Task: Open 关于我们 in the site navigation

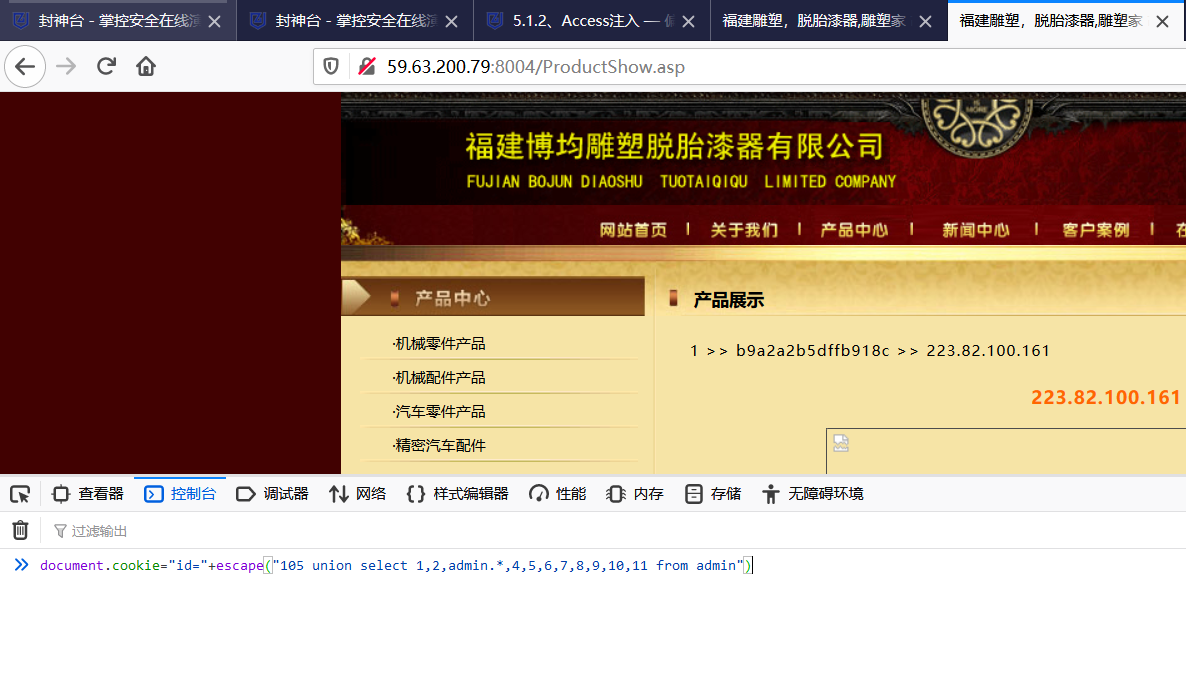Action: [744, 230]
